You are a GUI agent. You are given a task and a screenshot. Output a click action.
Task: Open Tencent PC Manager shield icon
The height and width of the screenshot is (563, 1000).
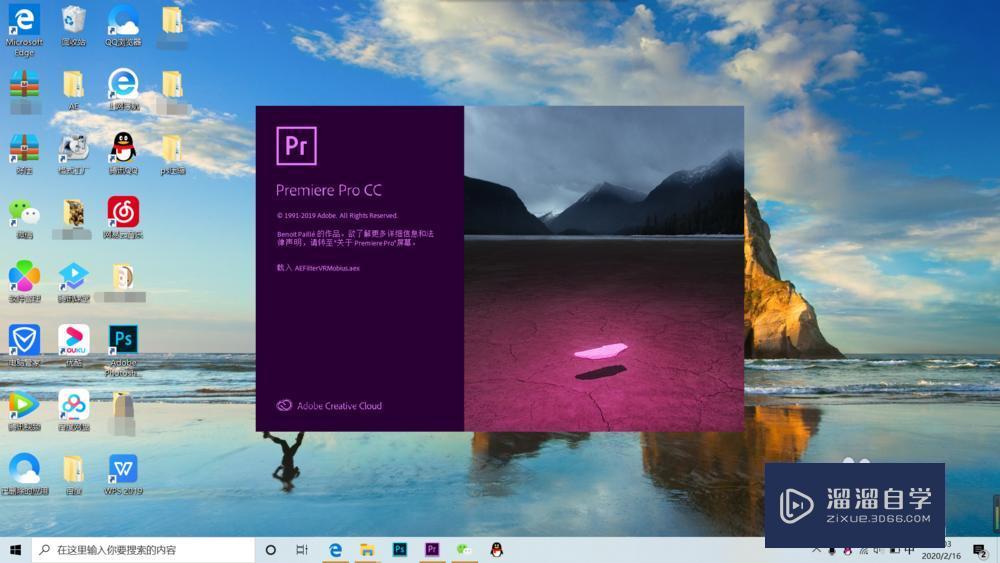tap(24, 340)
